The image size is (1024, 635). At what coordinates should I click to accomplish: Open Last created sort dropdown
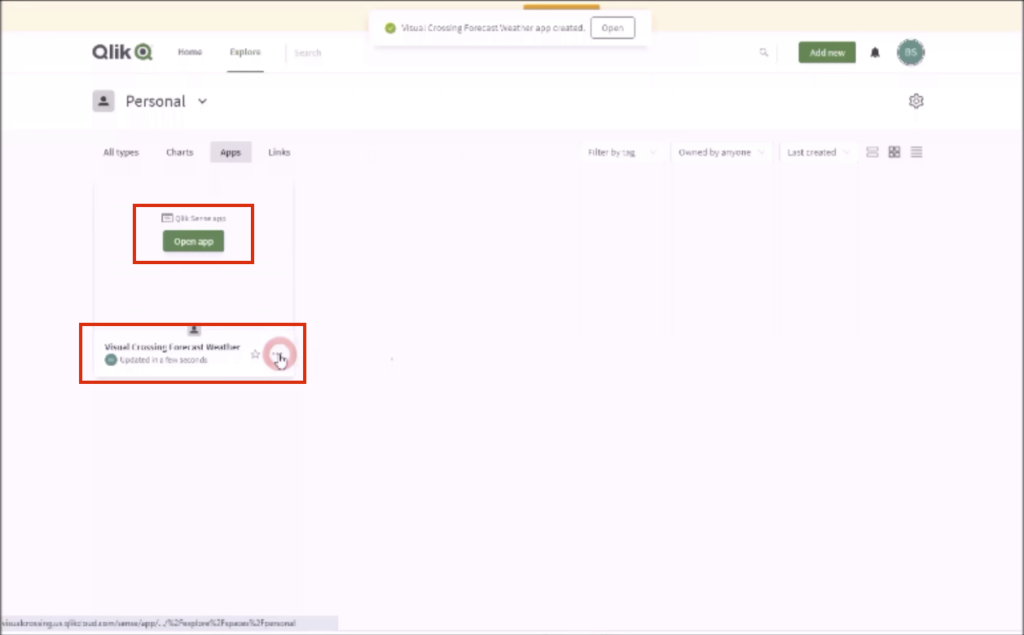[x=818, y=152]
